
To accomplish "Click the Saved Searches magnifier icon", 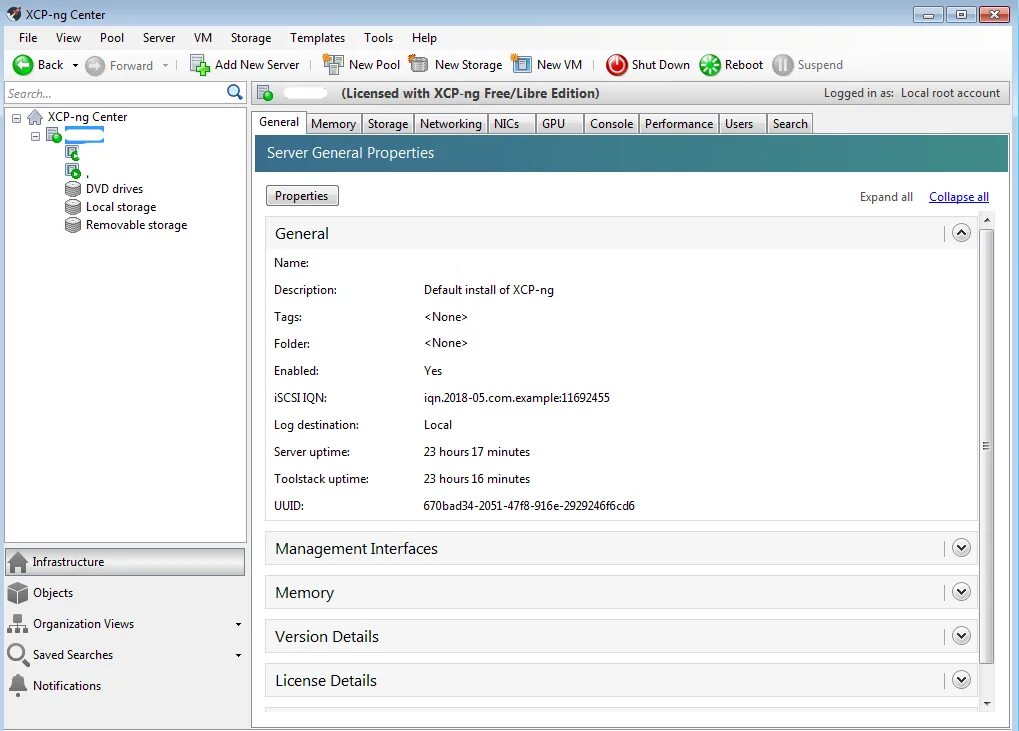I will click(18, 654).
